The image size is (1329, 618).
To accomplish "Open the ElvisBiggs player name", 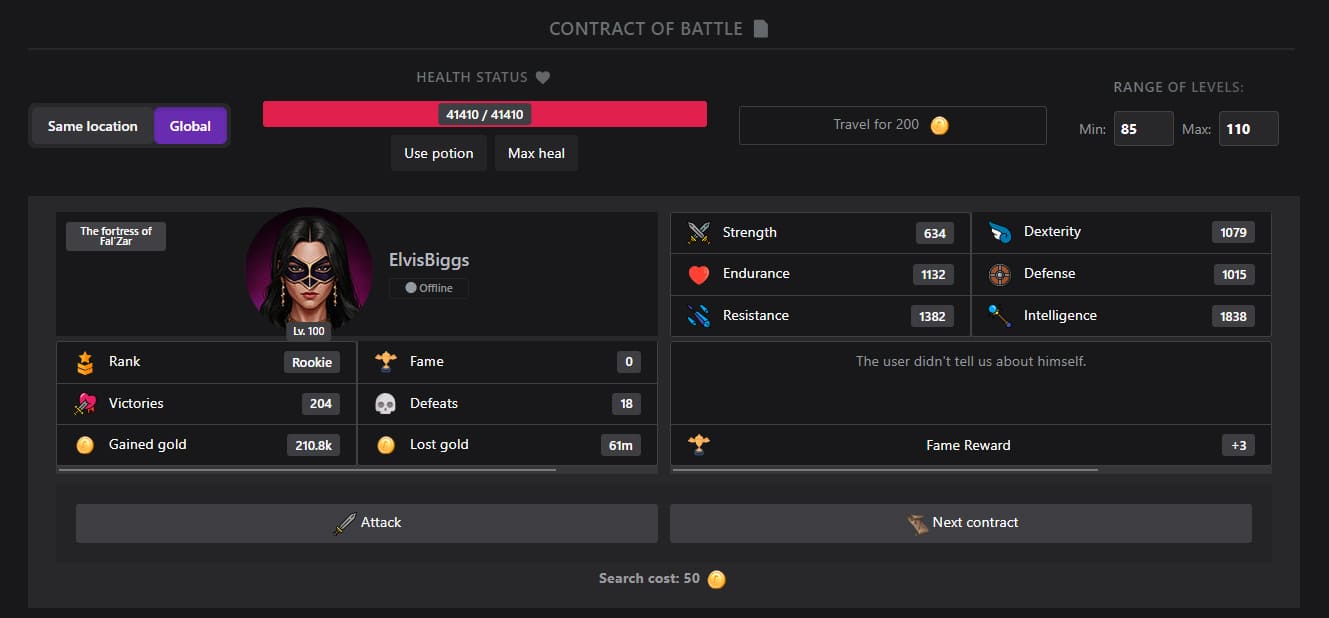I will click(x=429, y=260).
